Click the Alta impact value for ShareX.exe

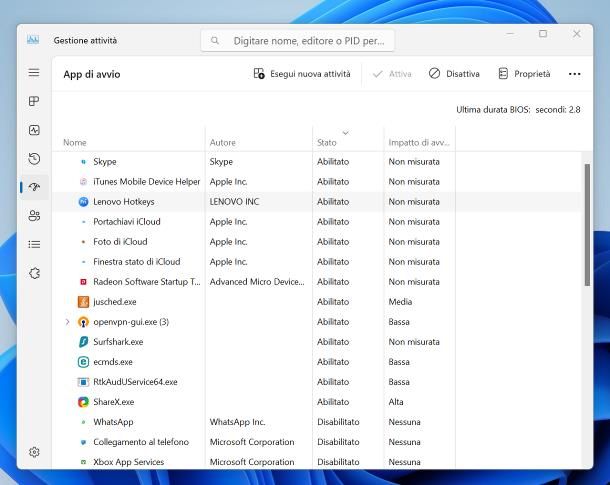tap(396, 402)
